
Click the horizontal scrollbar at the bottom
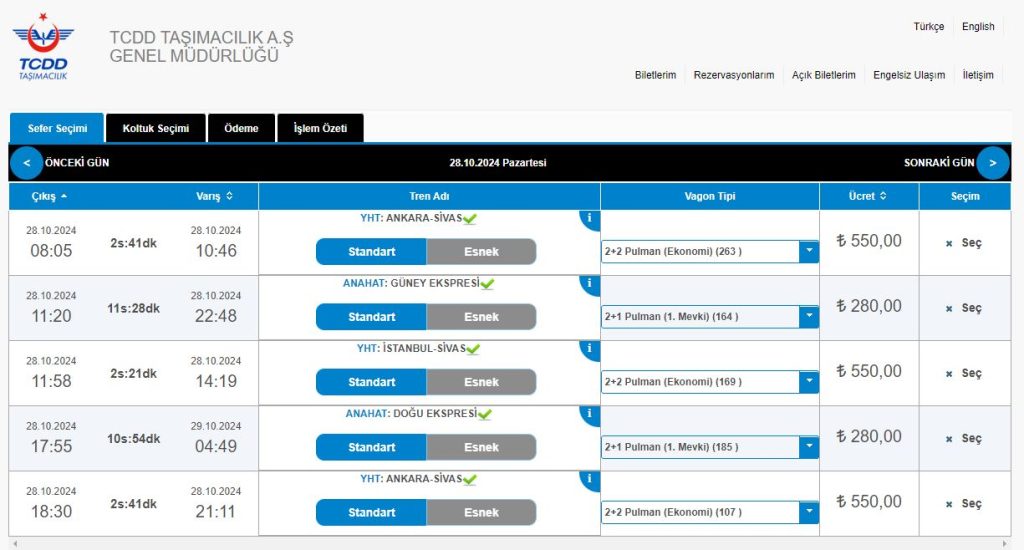tap(512, 544)
